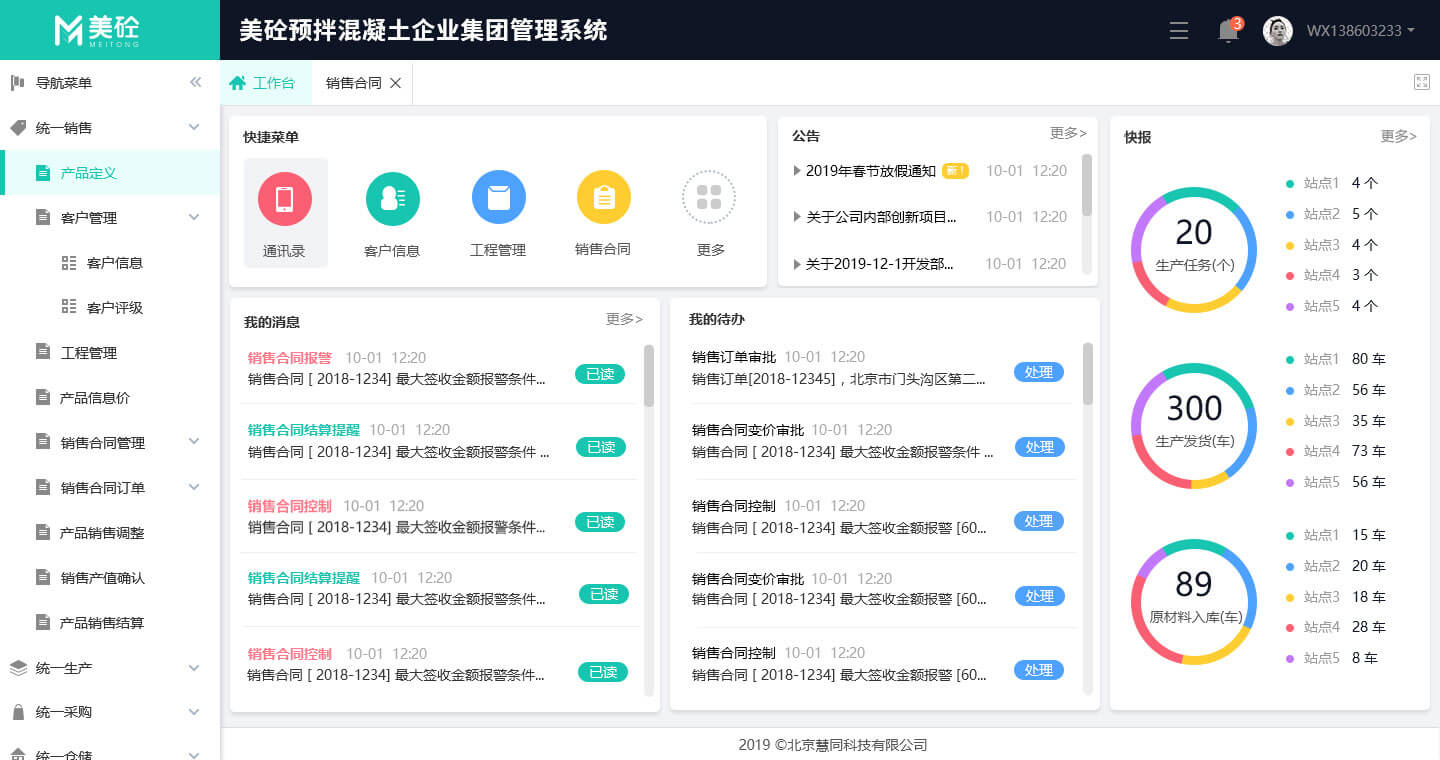Viewport: 1440px width, 760px height.
Task: Open the 通讯录 quick menu icon
Action: 285,199
